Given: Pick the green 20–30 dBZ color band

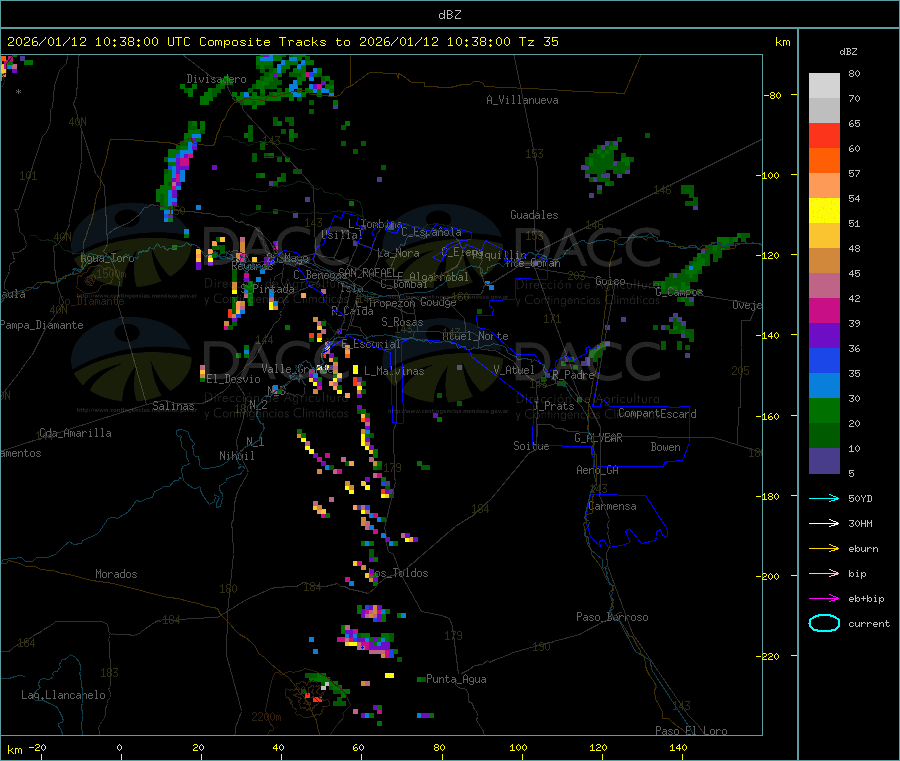Looking at the screenshot, I should 824,410.
